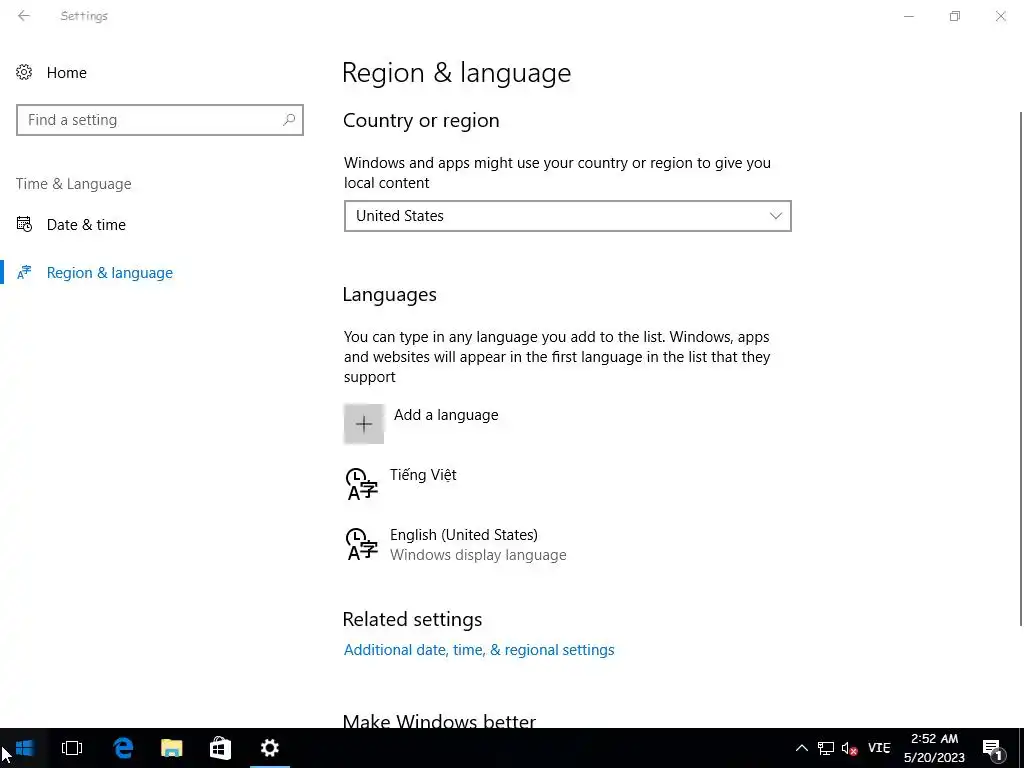Minimize the Settings window

point(908,16)
